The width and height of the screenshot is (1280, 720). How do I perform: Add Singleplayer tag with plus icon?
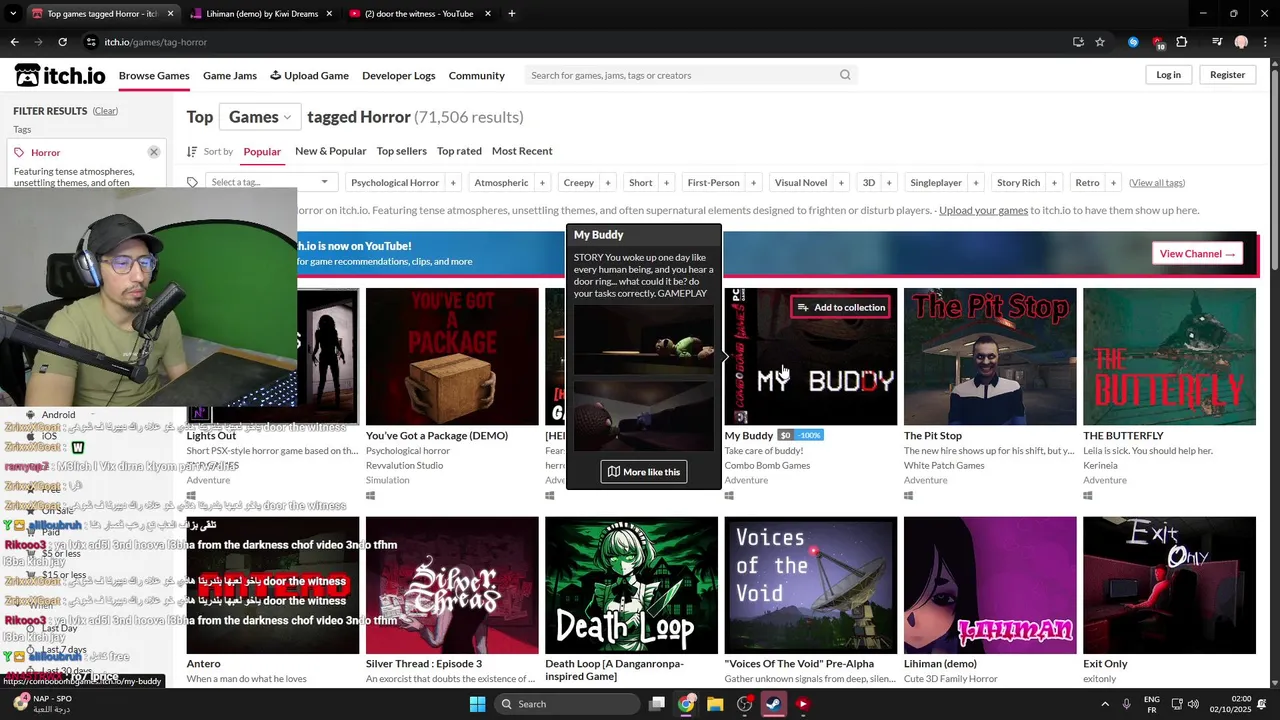click(x=975, y=182)
